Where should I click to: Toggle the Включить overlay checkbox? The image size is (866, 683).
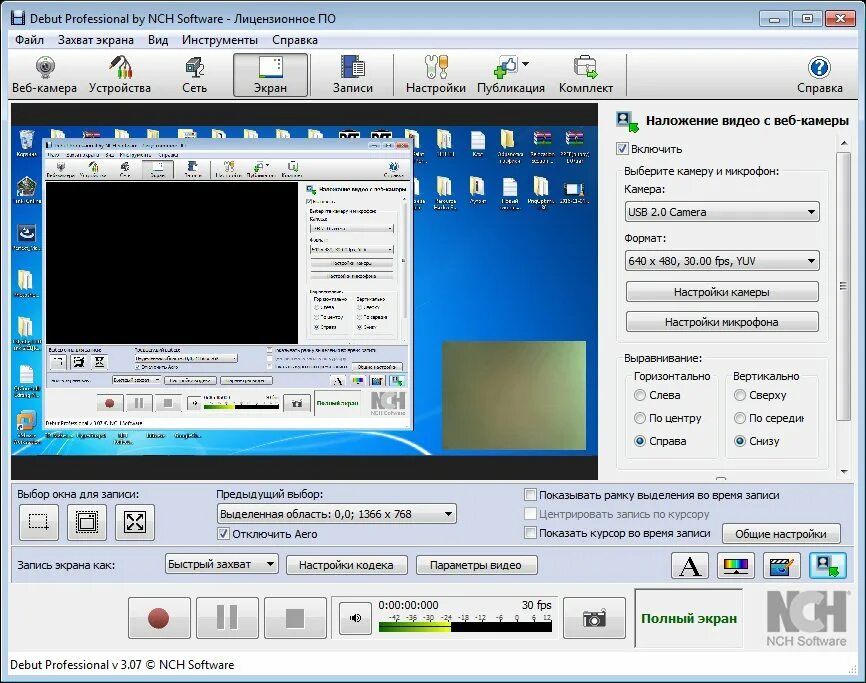tap(622, 149)
